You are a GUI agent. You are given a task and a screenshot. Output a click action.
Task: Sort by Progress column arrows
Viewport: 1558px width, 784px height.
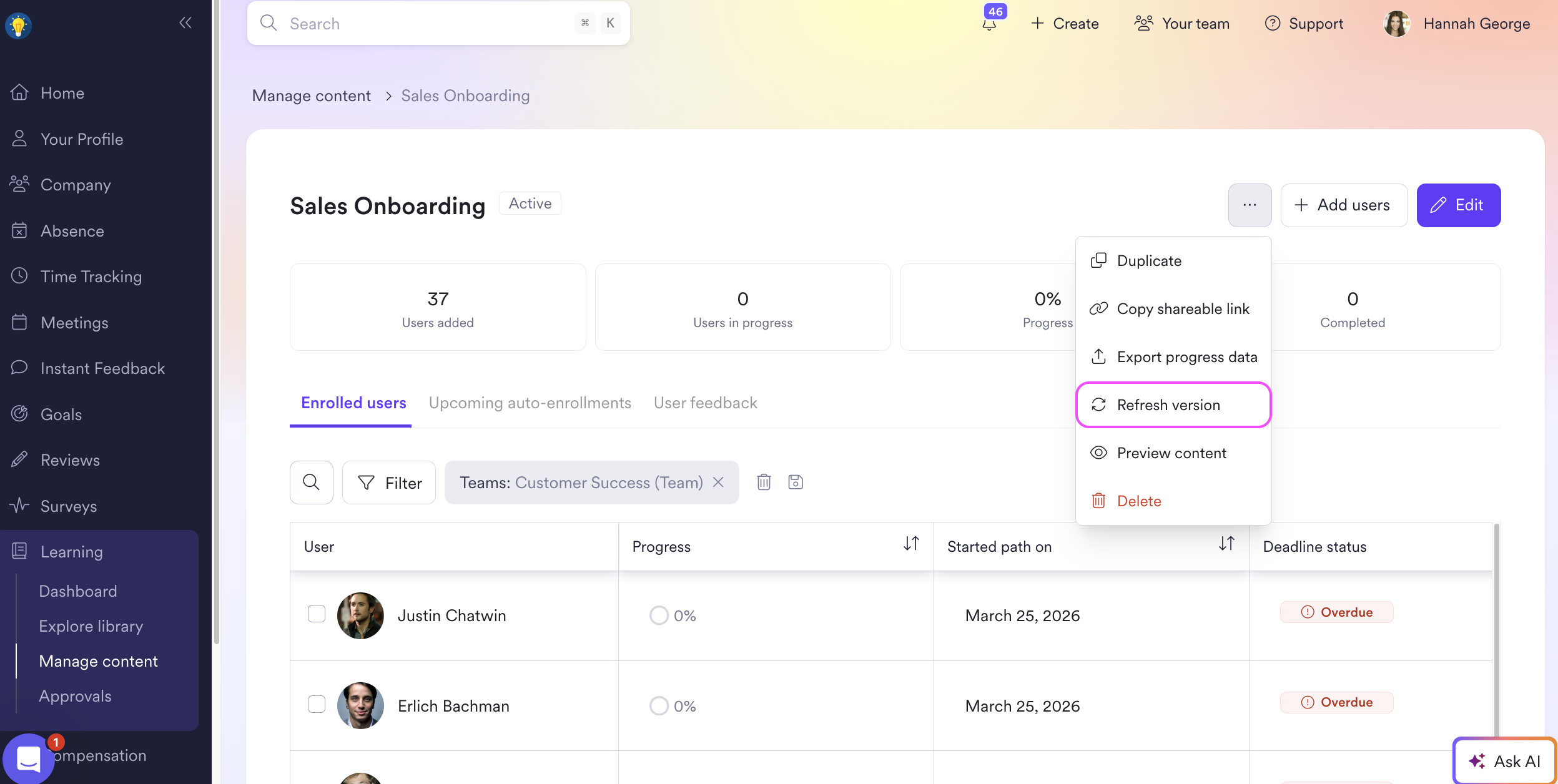pos(911,544)
